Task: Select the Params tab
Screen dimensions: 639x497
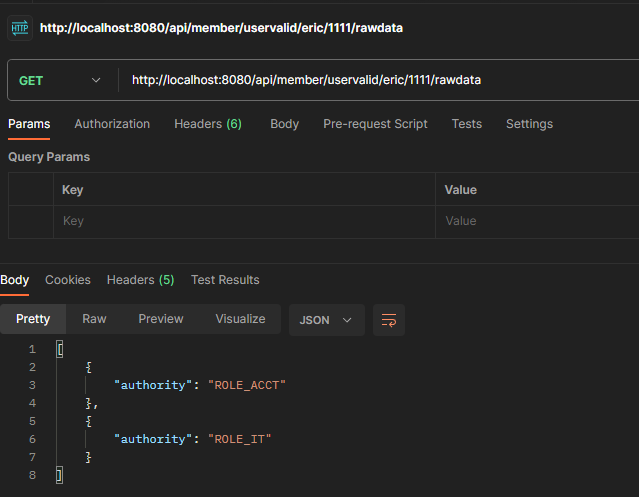Action: pos(29,124)
